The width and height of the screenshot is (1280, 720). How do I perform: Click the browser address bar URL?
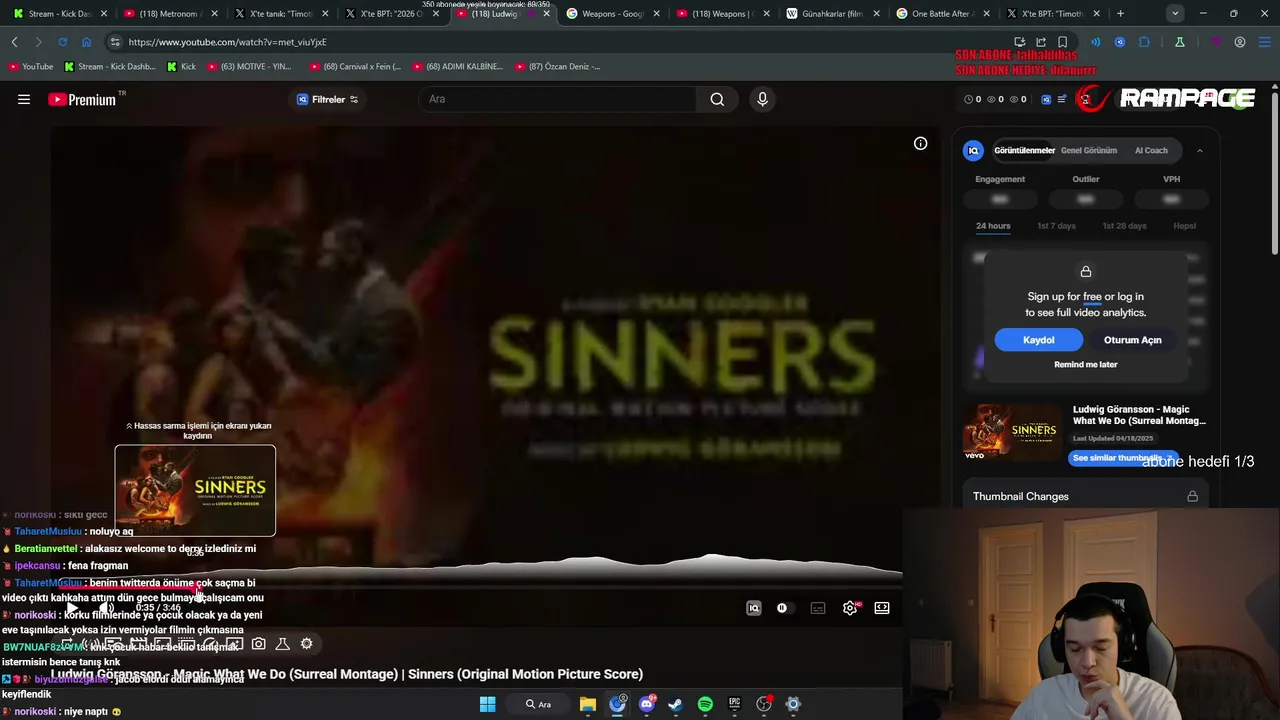click(x=227, y=42)
